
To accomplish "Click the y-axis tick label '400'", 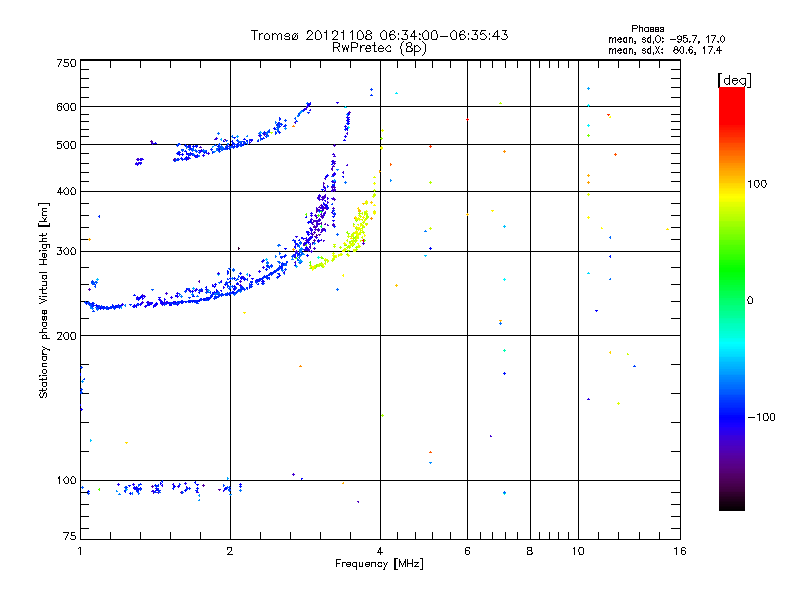I will [x=66, y=191].
